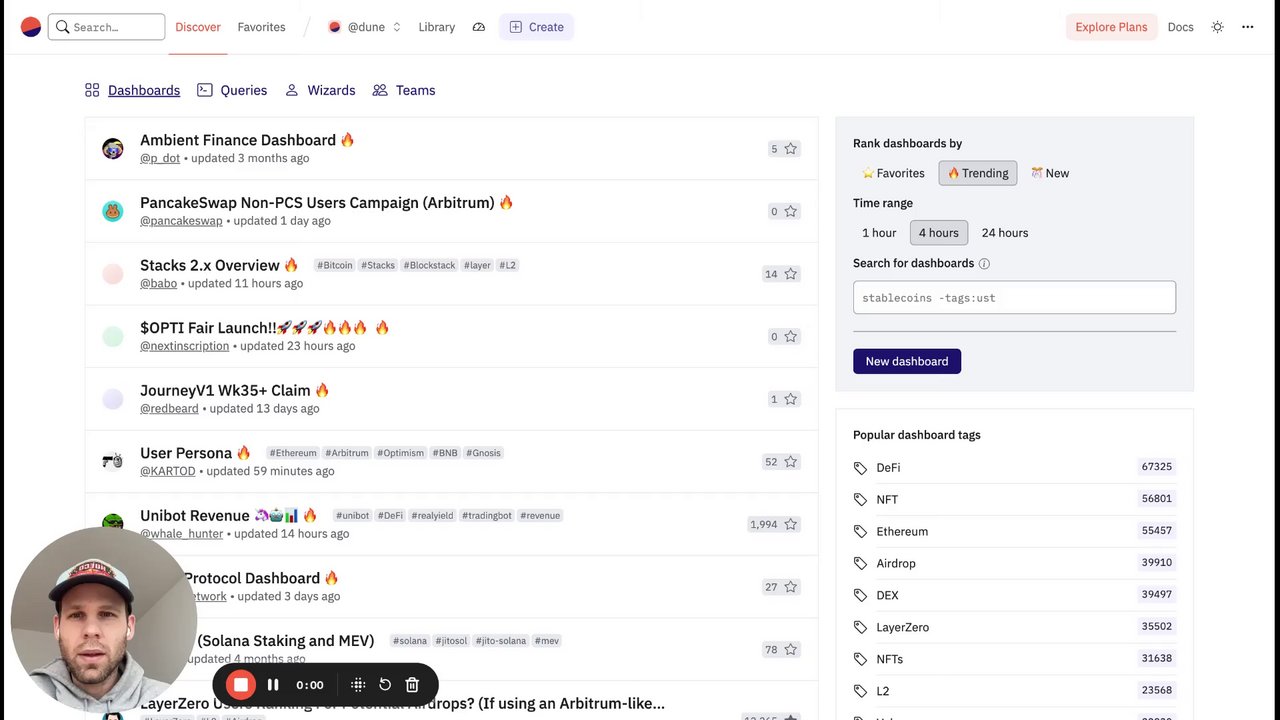Switch to the Queries section
Image resolution: width=1280 pixels, height=720 pixels.
tap(232, 90)
